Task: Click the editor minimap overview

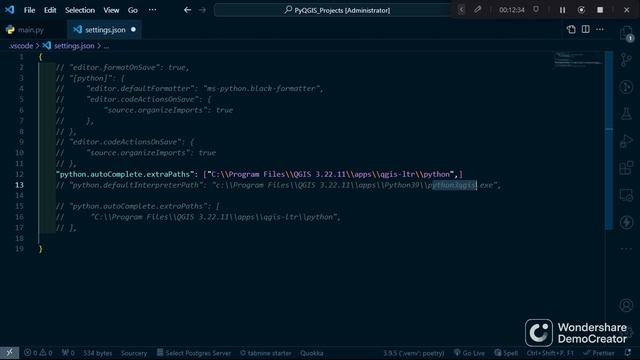Action: click(x=579, y=59)
